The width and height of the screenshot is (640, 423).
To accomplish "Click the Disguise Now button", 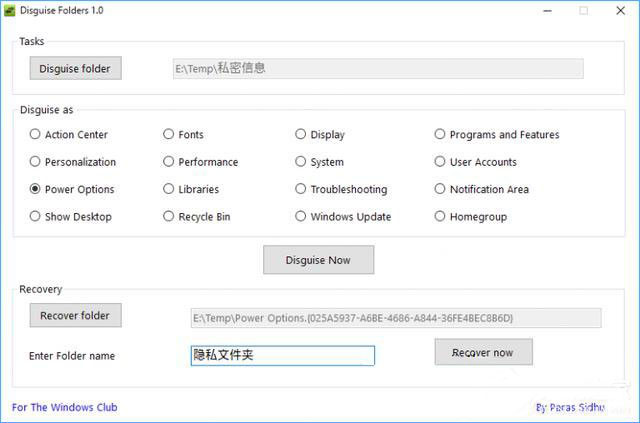I will click(318, 260).
